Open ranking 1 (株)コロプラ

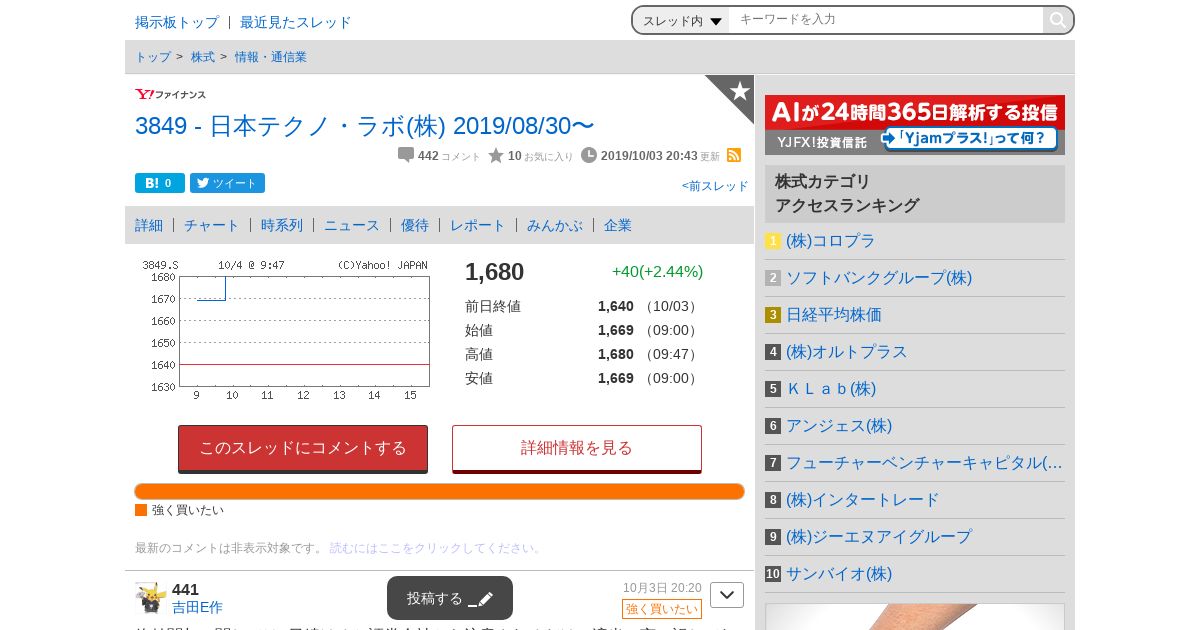coord(830,241)
